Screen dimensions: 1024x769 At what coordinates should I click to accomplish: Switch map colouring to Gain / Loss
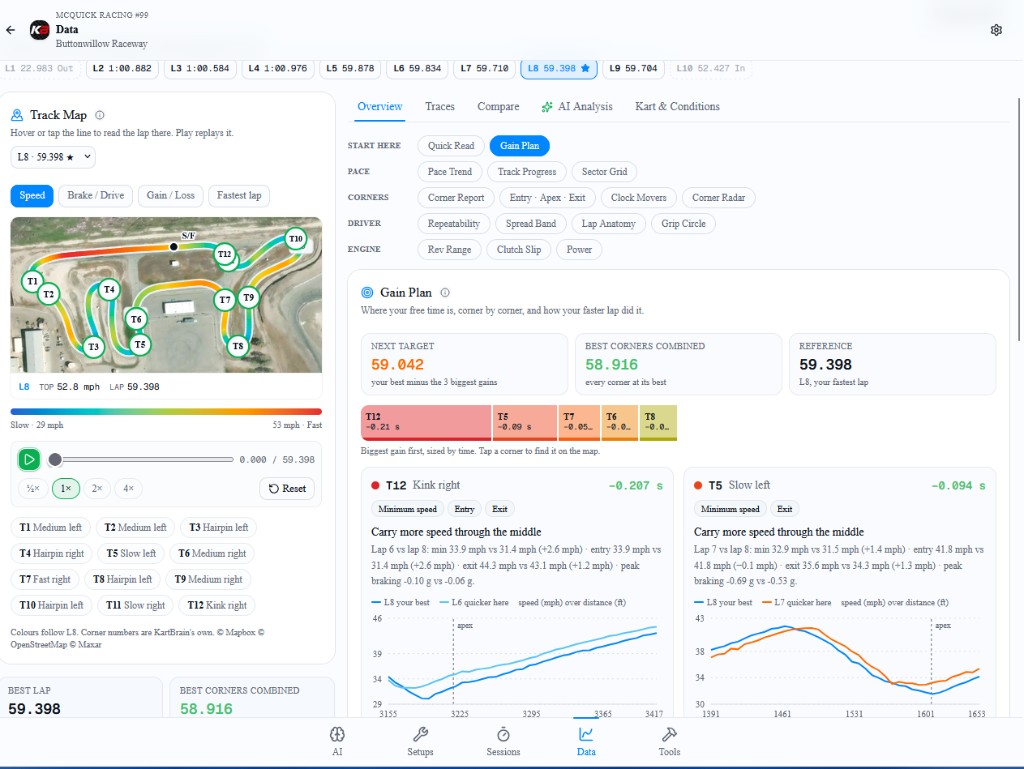click(x=170, y=195)
